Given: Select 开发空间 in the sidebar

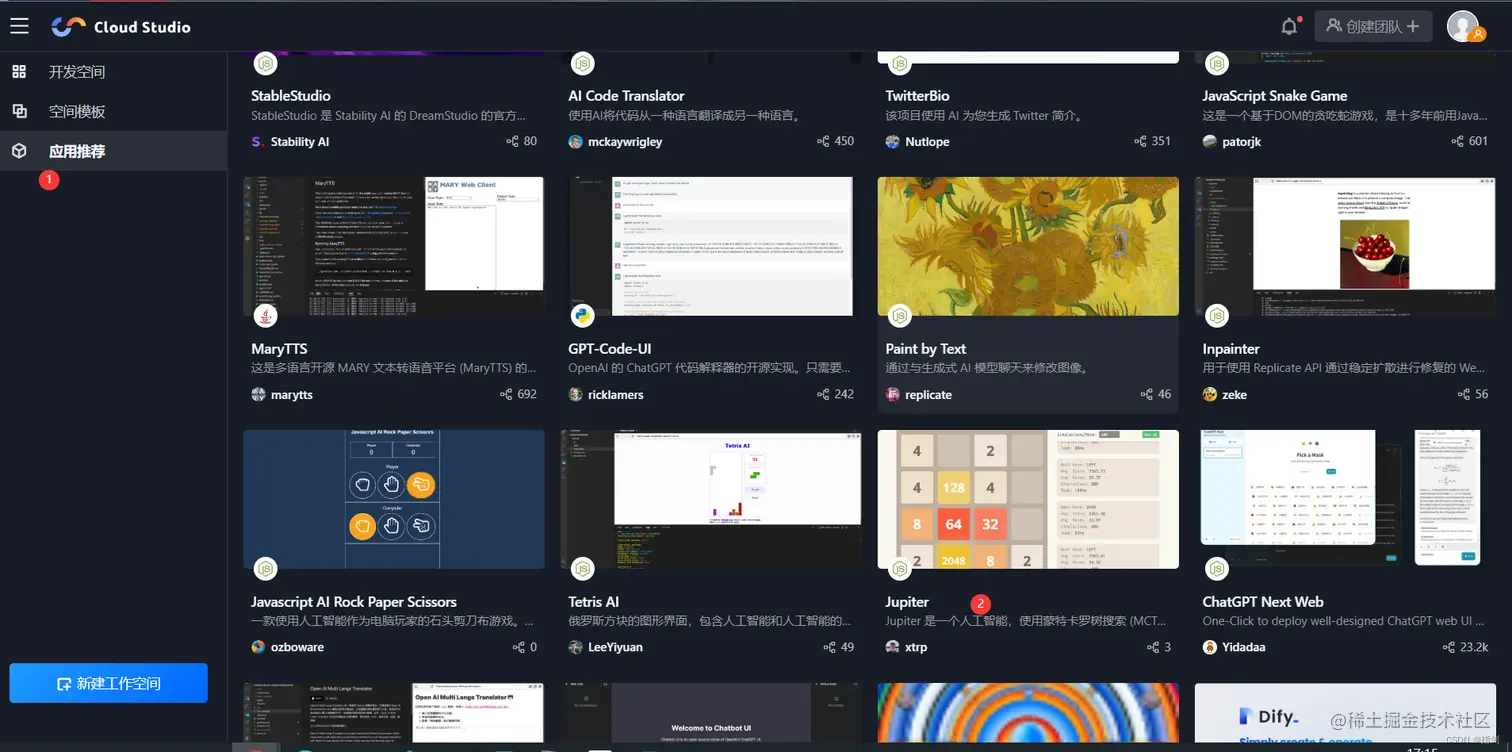Looking at the screenshot, I should pyautogui.click(x=77, y=72).
